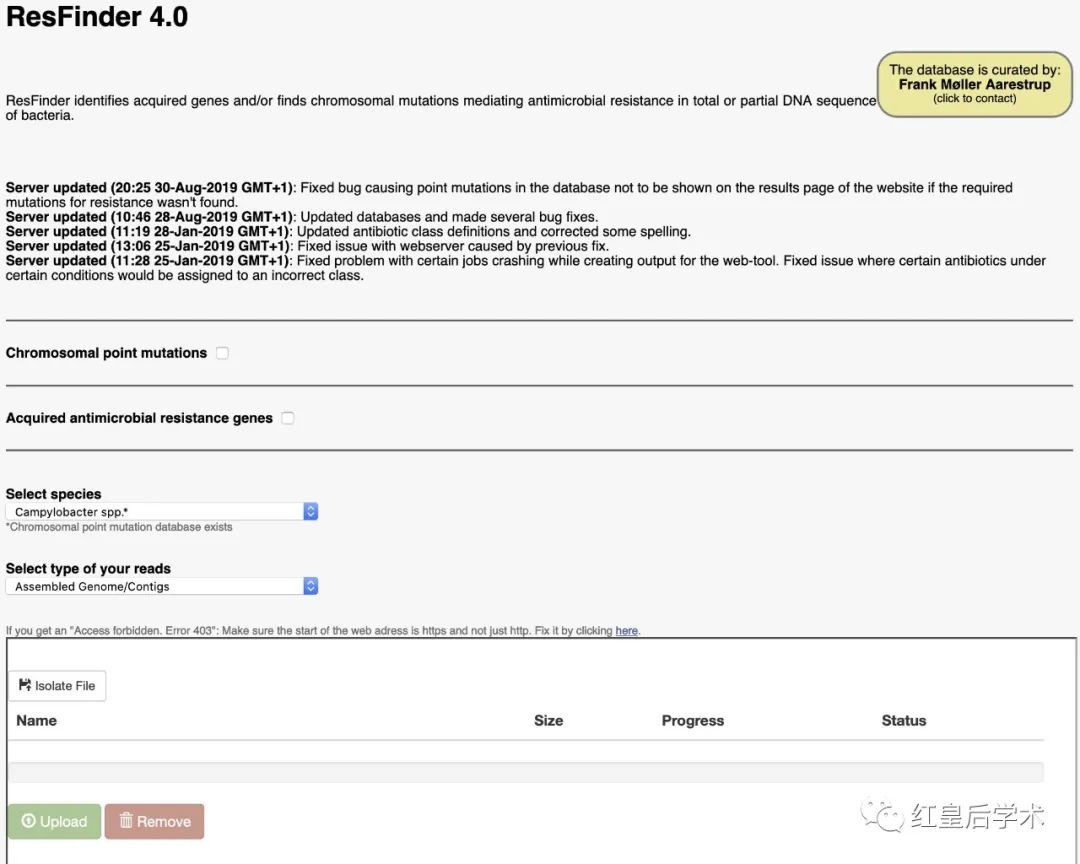Viewport: 1080px width, 864px height.
Task: Click the Status column header
Action: (x=904, y=720)
